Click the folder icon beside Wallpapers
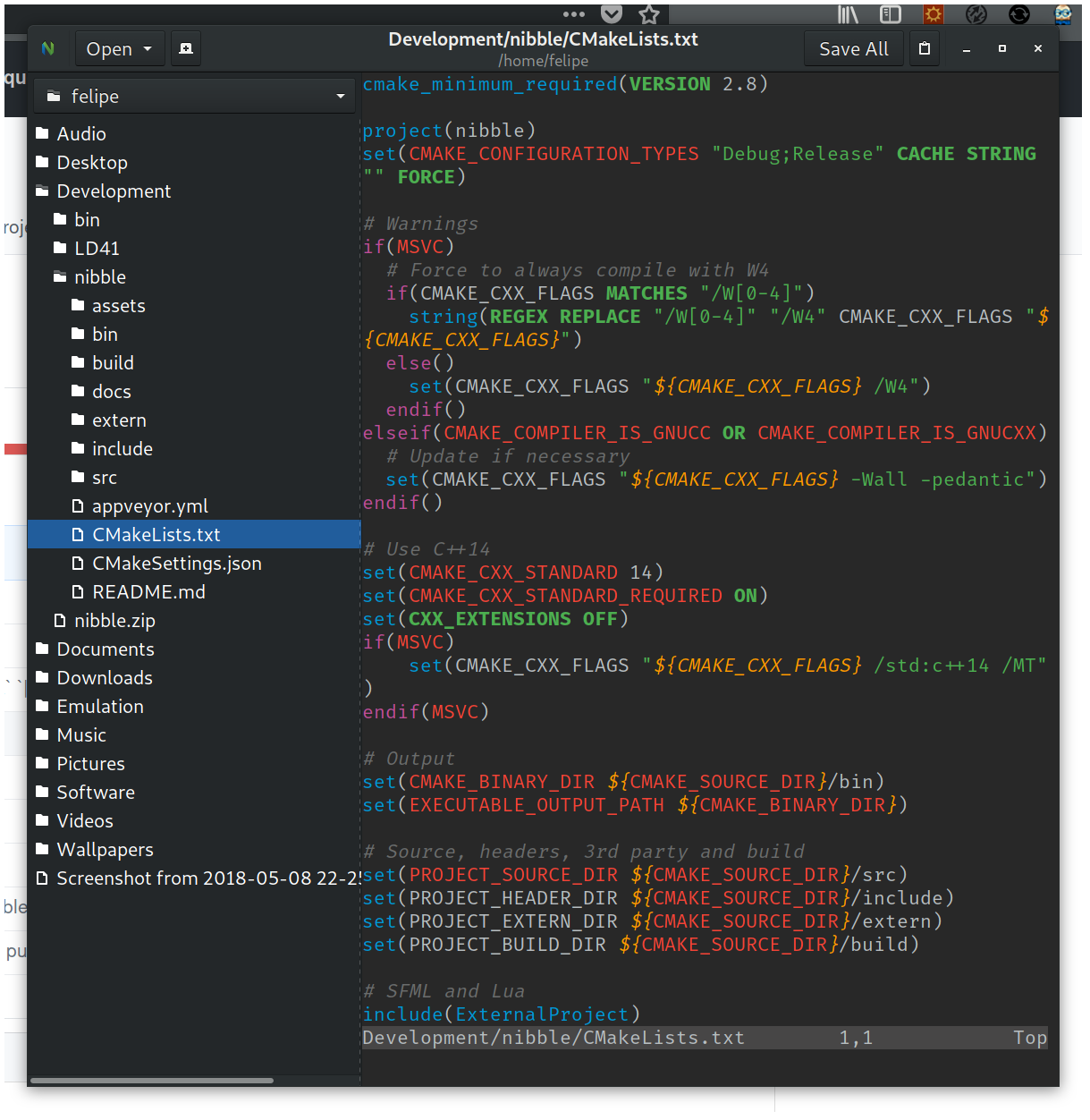The height and width of the screenshot is (1120, 1090). click(x=42, y=850)
